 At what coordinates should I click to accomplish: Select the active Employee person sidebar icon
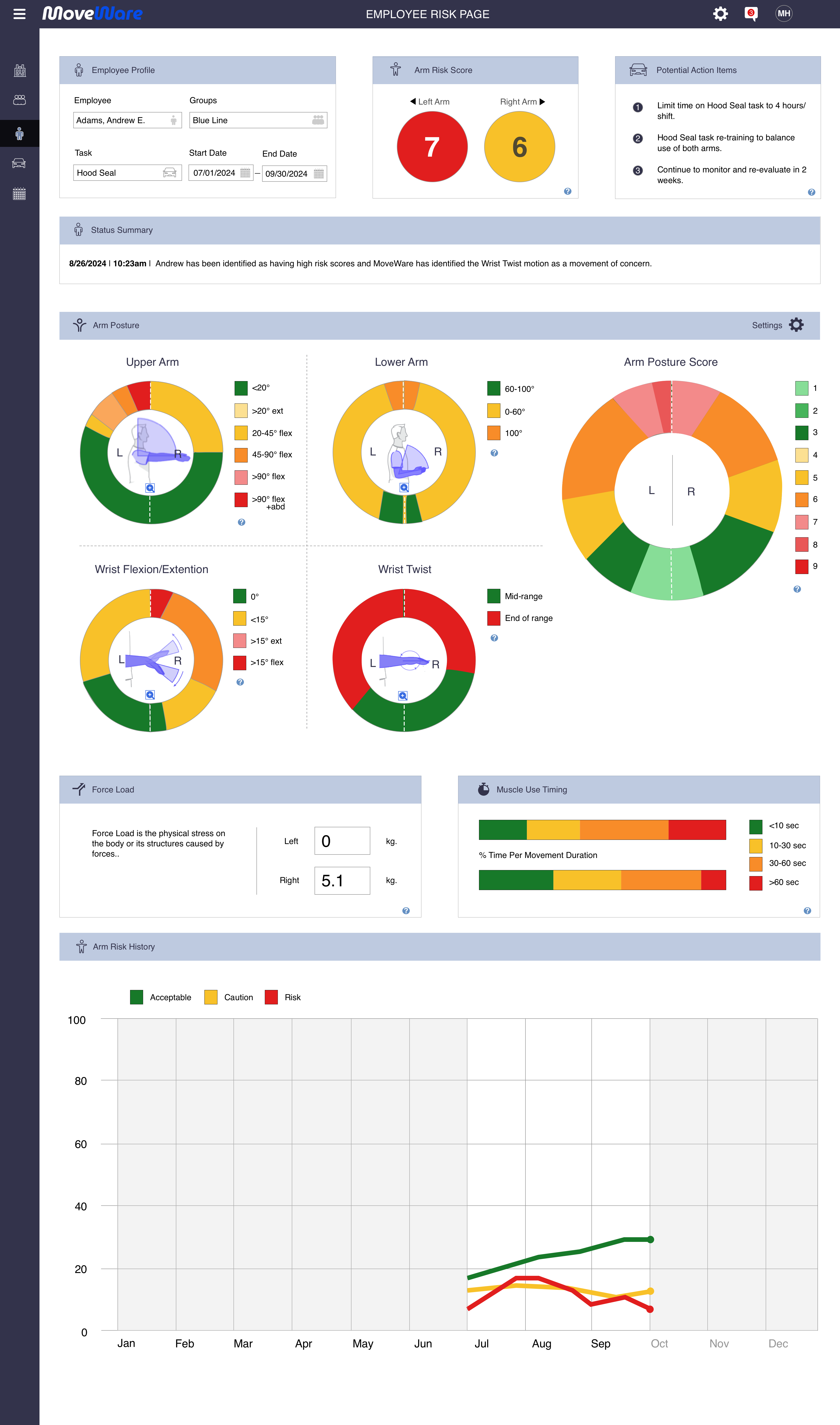click(x=19, y=134)
